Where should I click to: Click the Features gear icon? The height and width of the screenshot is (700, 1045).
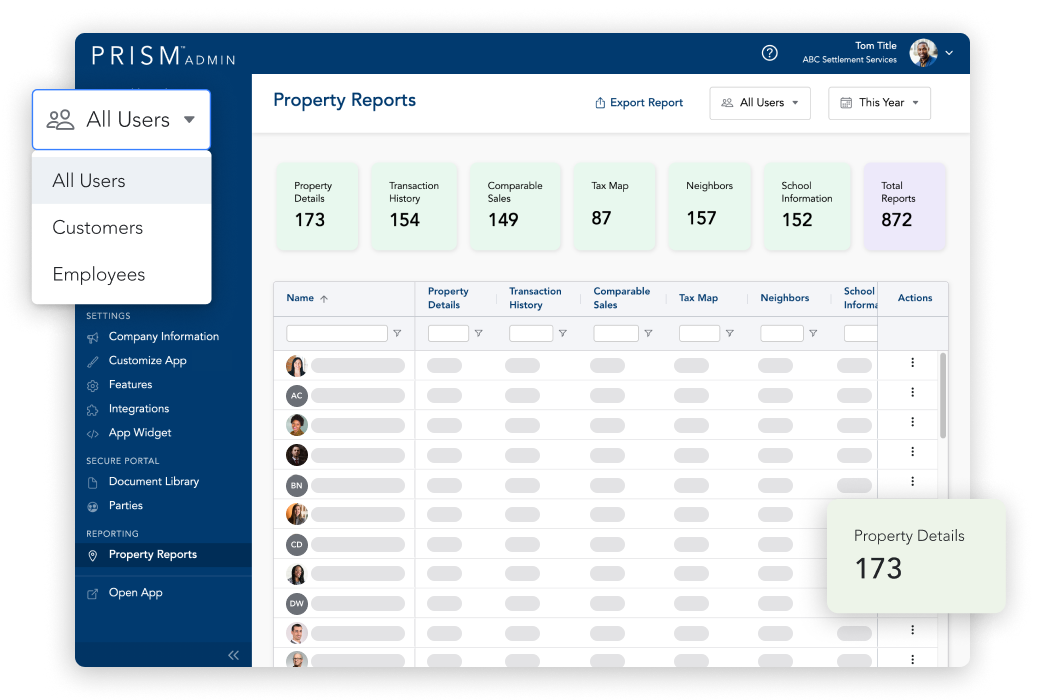coord(93,385)
